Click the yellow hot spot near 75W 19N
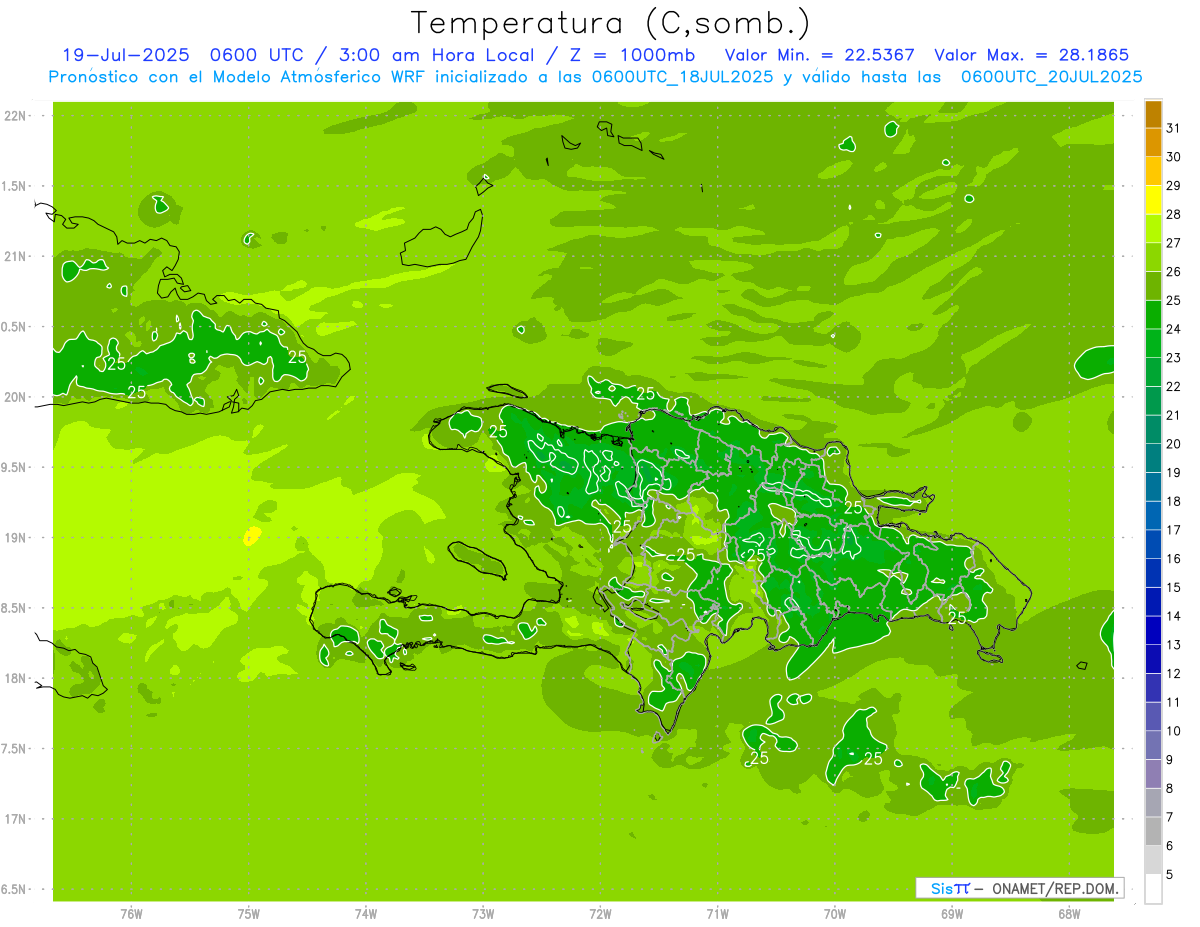 point(252,536)
